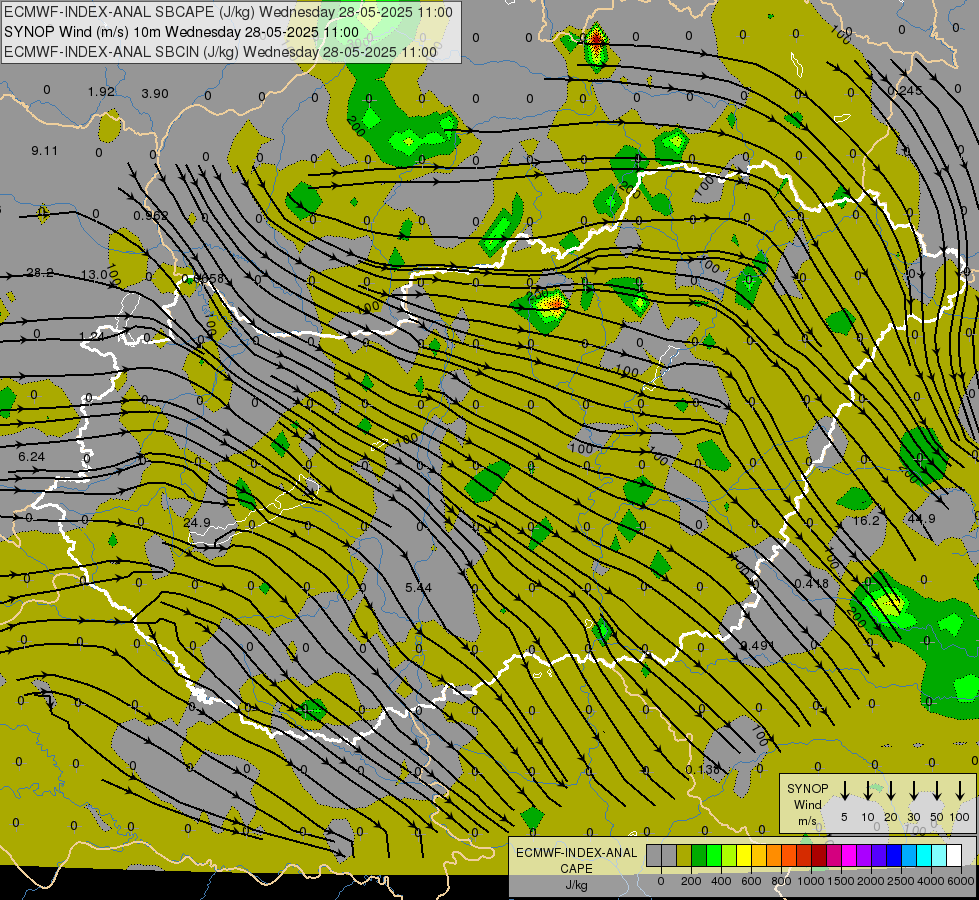Click the map value 9.11
This screenshot has height=900, width=979.
coord(44,151)
